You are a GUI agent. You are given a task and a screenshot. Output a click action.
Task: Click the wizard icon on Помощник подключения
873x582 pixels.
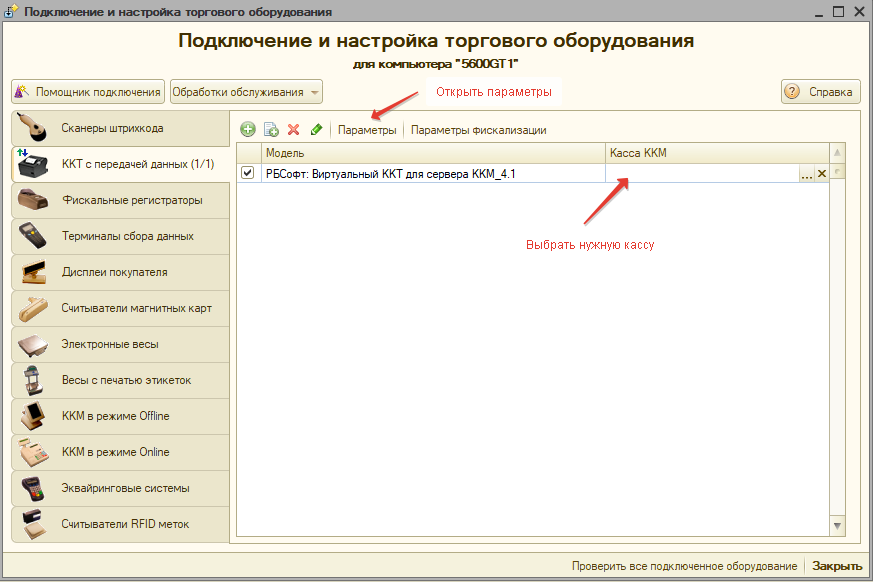(x=22, y=91)
